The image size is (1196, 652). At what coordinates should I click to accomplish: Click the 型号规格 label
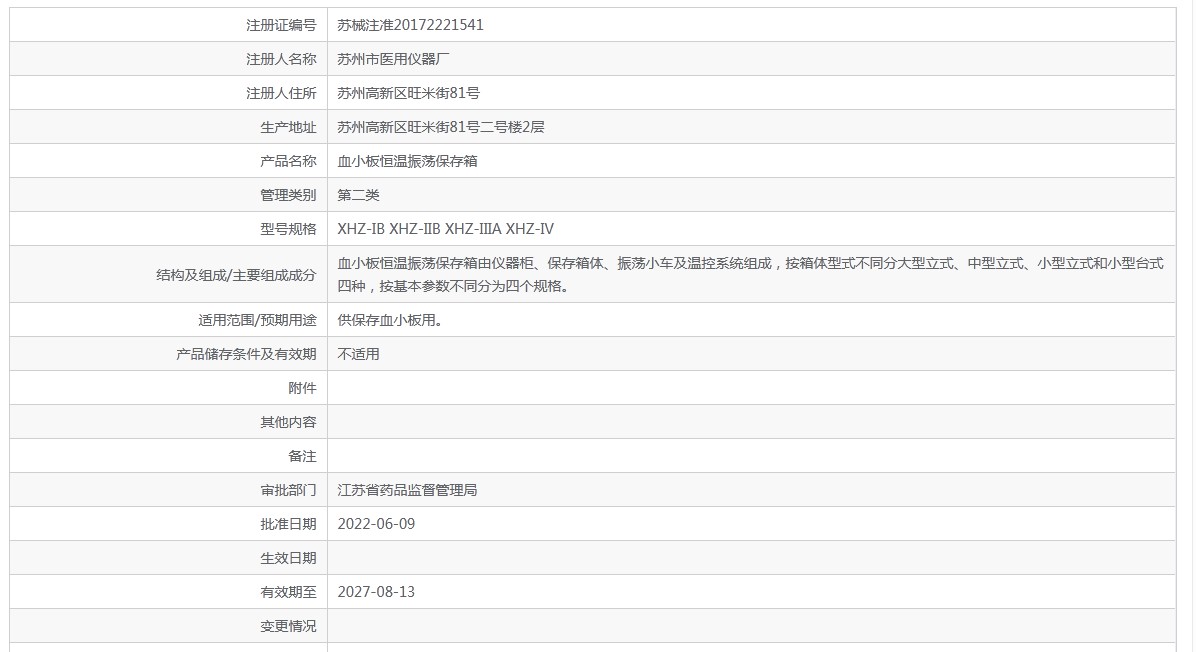click(288, 229)
